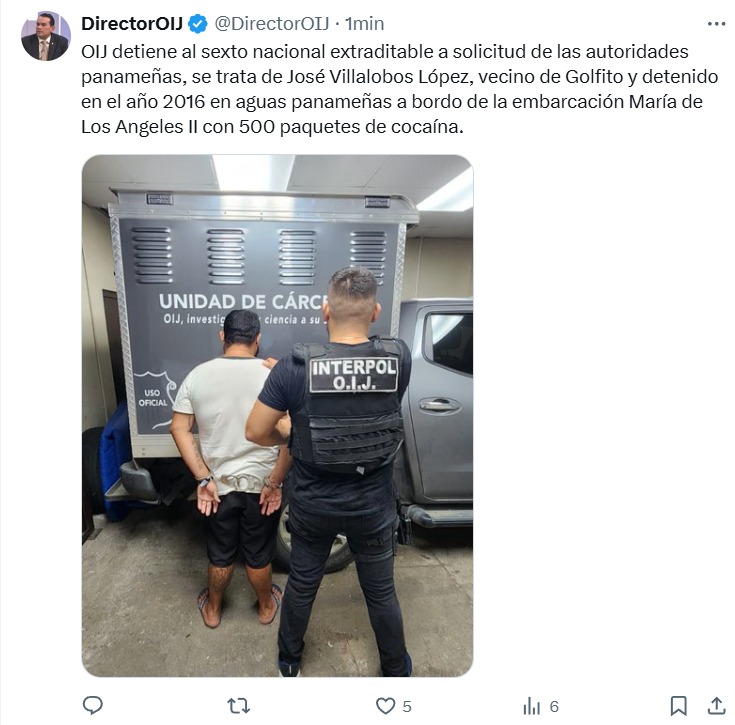The image size is (735, 725).
Task: Click the UNIDAD DE CÁRCE lettering in photo
Action: 242,302
